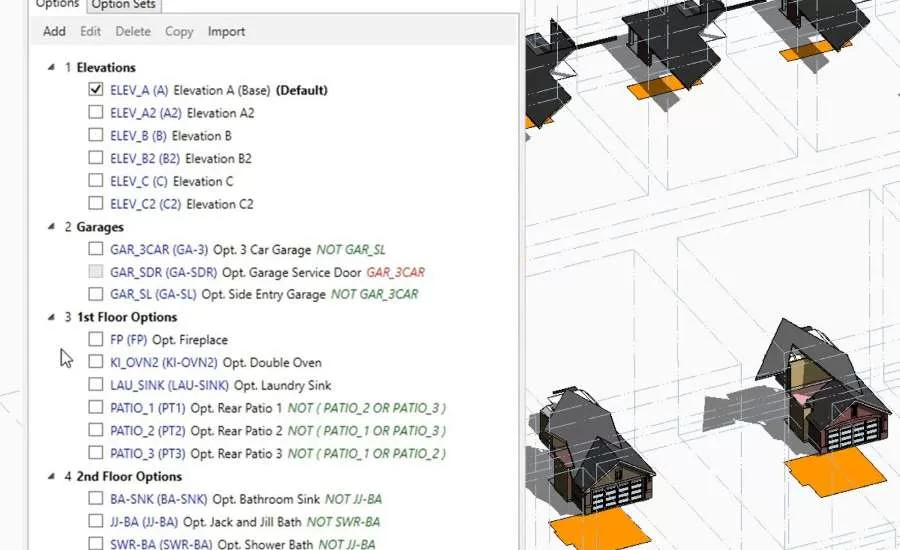Click 'NOT GAR_SL' condition text
900x550 pixels.
click(x=351, y=250)
